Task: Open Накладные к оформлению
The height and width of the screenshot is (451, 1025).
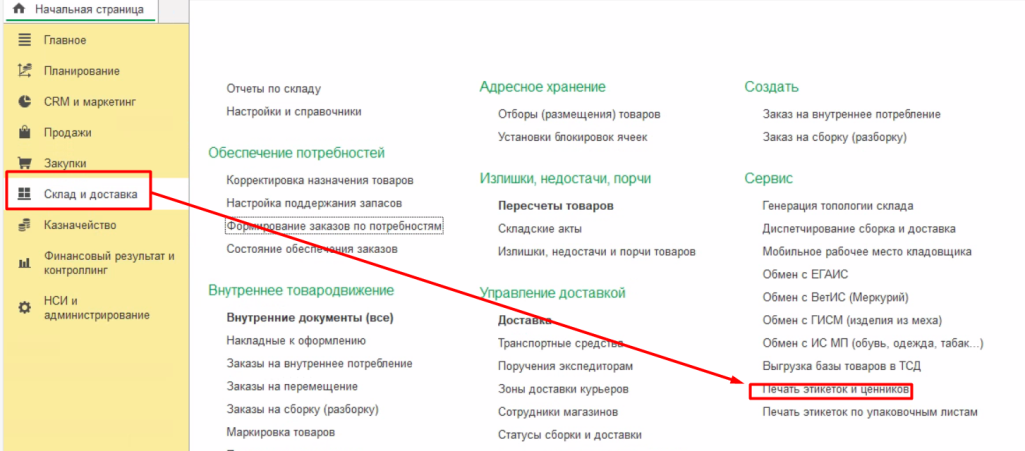Action: coord(296,341)
